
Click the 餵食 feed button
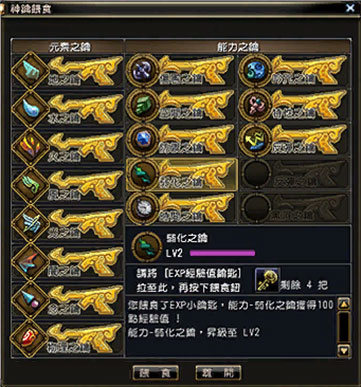pos(156,372)
